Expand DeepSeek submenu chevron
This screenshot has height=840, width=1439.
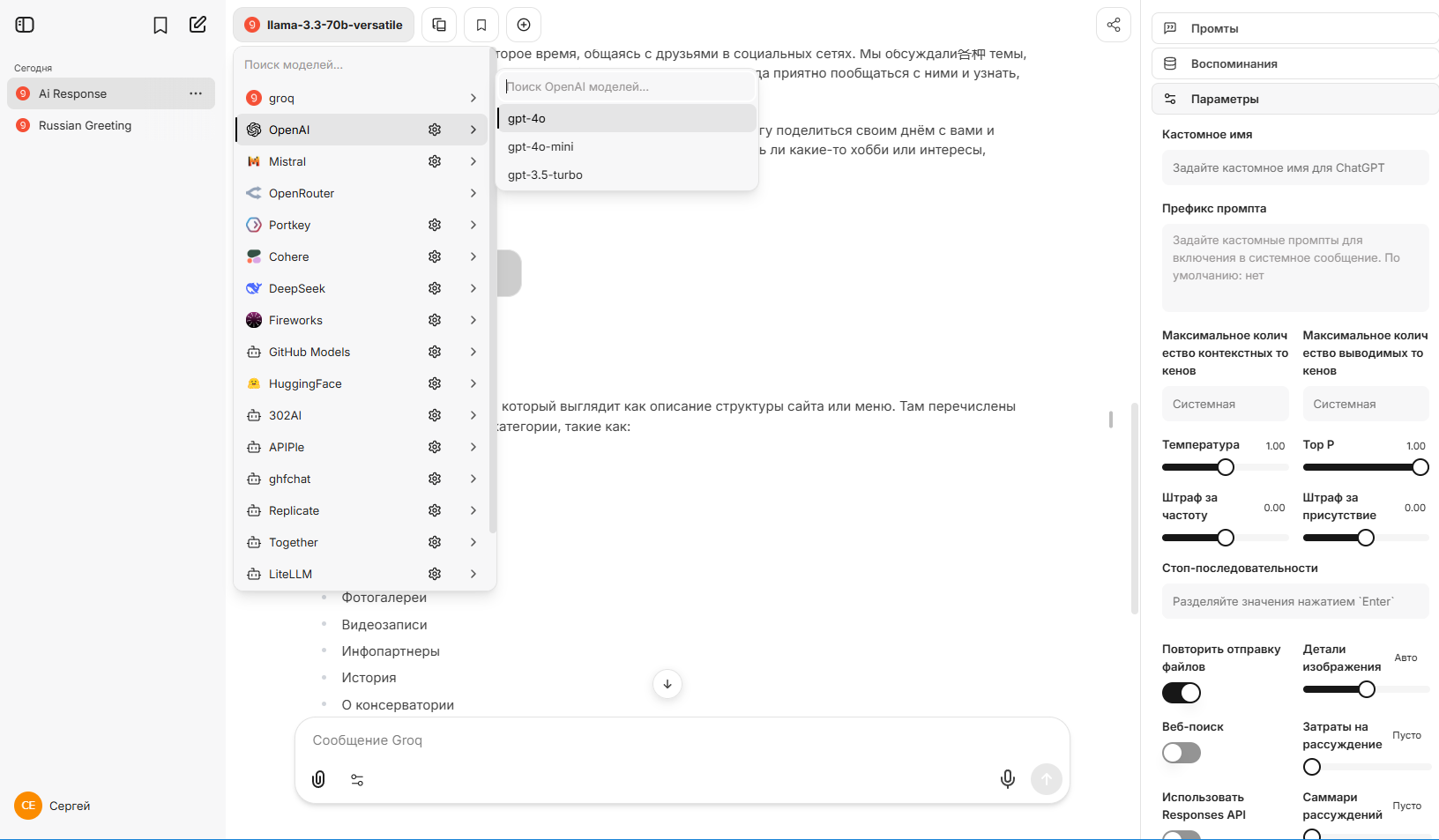pos(473,288)
